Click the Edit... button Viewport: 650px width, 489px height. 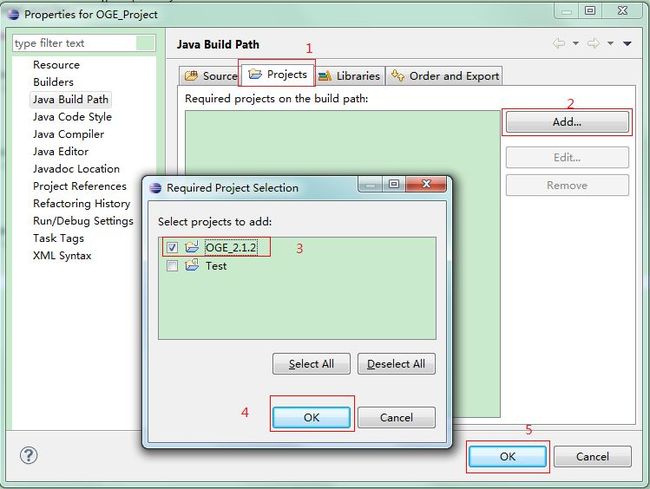[x=567, y=157]
